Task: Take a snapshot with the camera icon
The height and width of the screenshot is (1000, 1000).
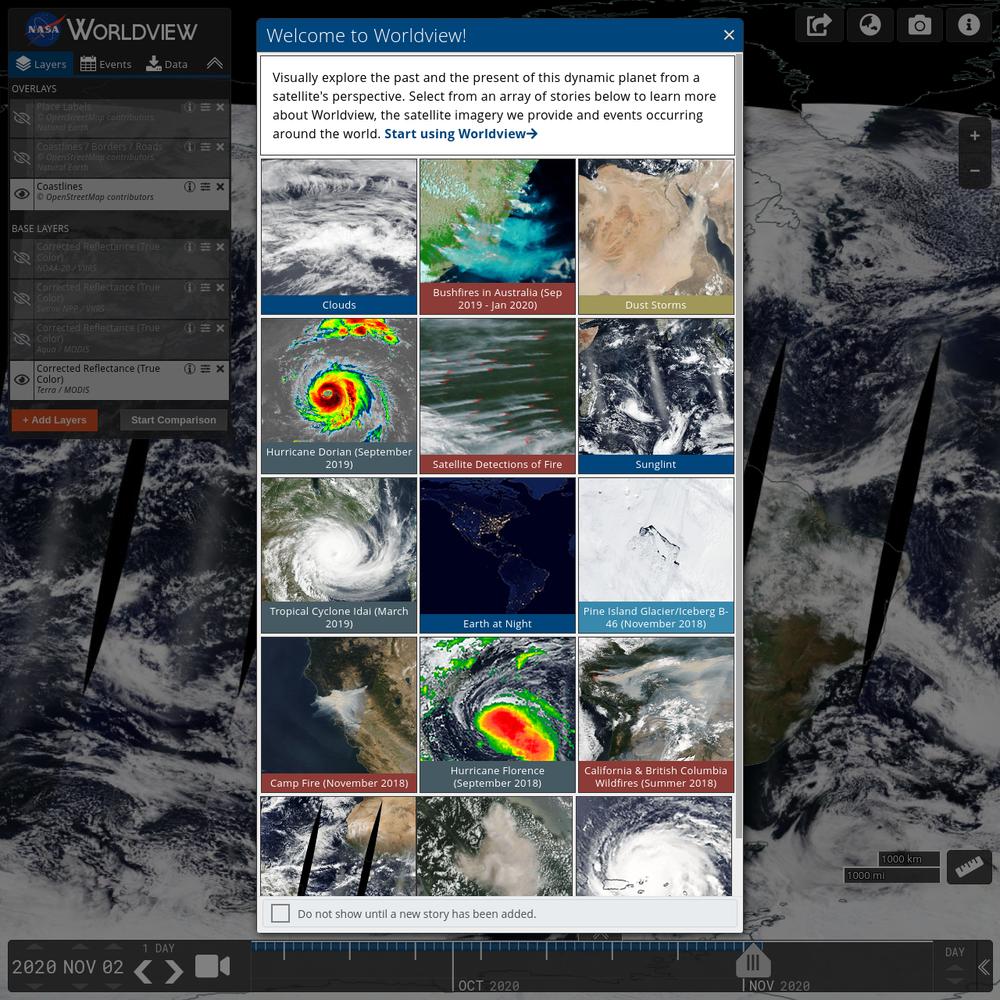Action: point(919,26)
